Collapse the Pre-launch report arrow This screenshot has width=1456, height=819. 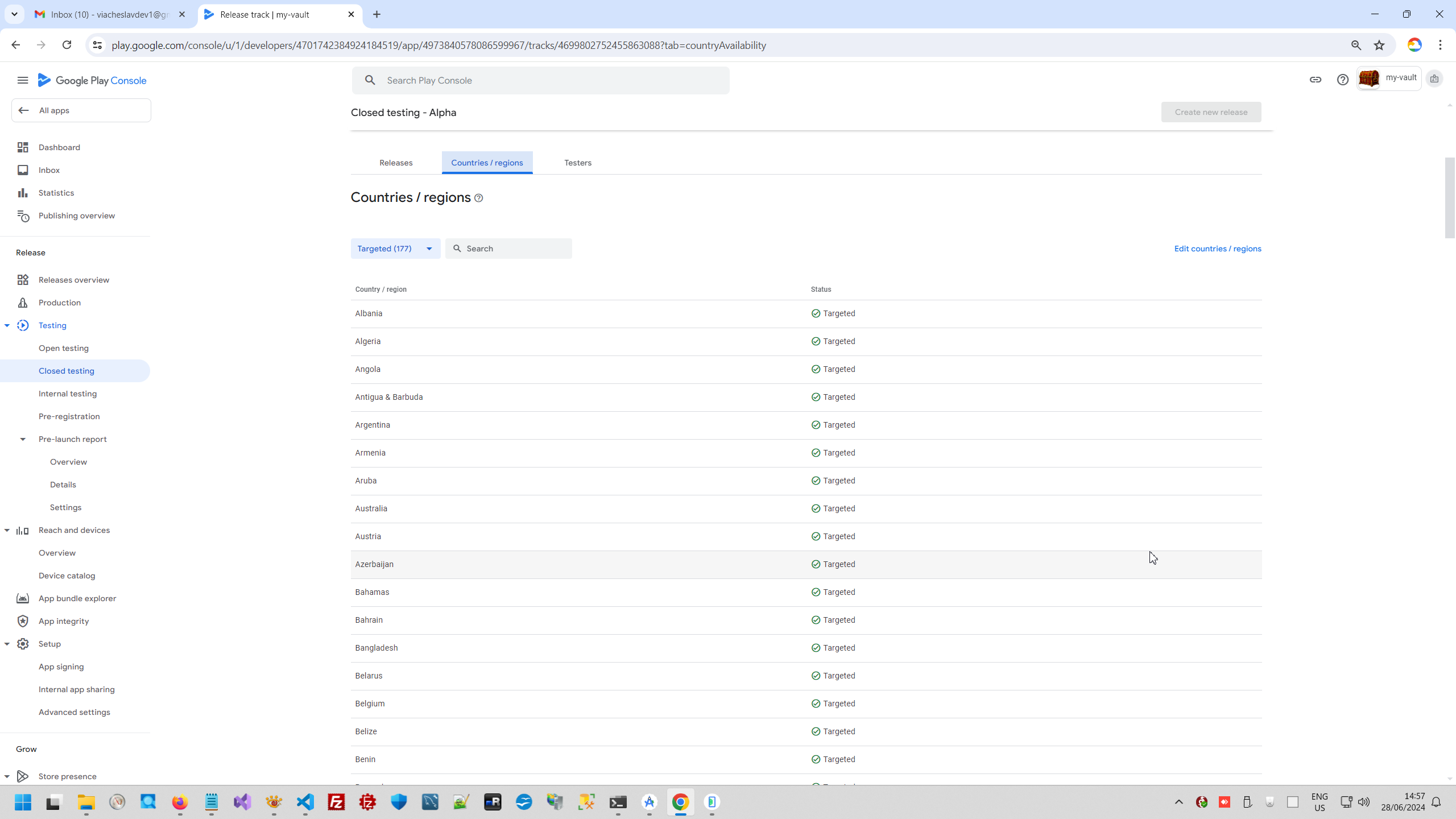point(23,439)
